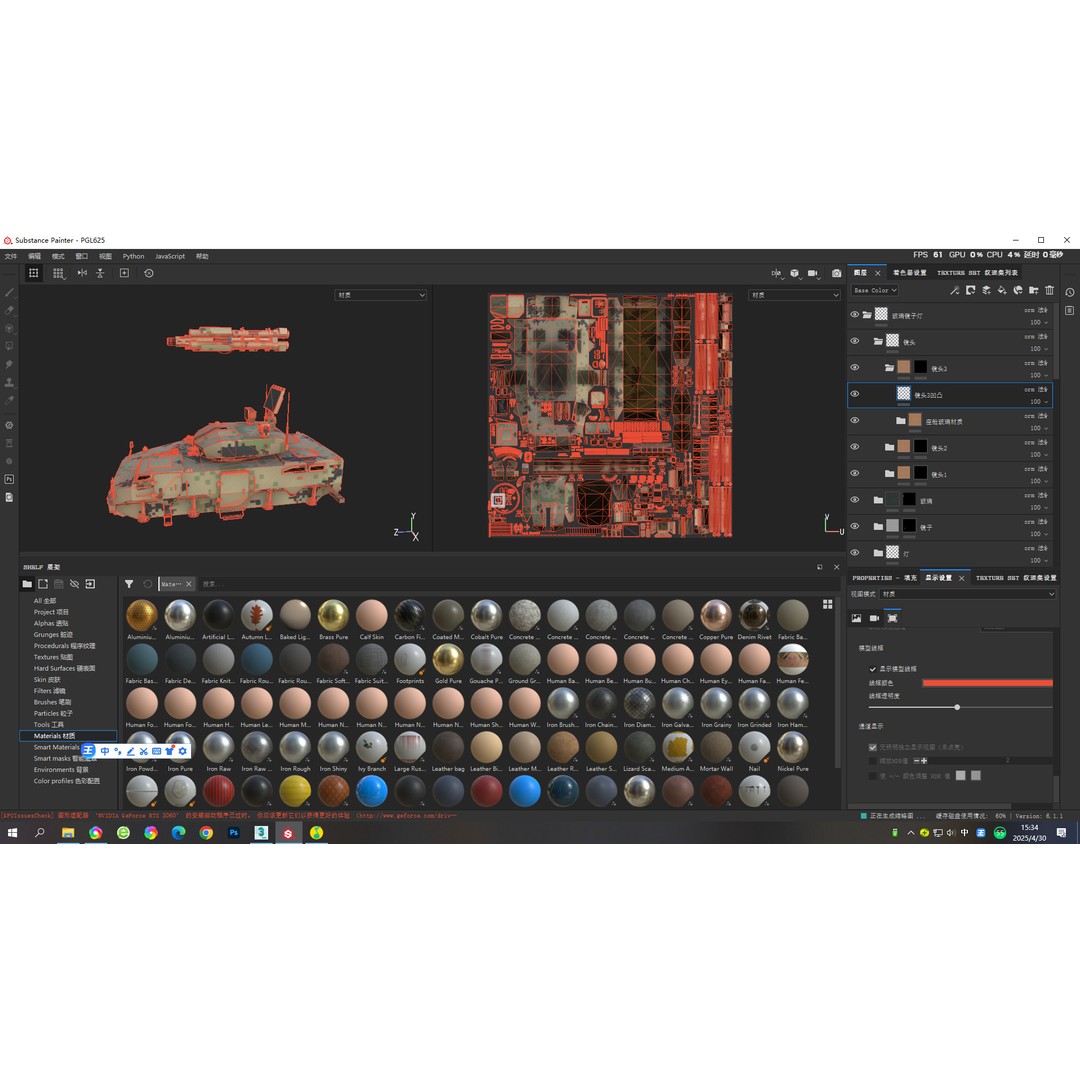1080x1080 pixels.
Task: Hide the 镜头1 layer with its eye icon
Action: (855, 473)
